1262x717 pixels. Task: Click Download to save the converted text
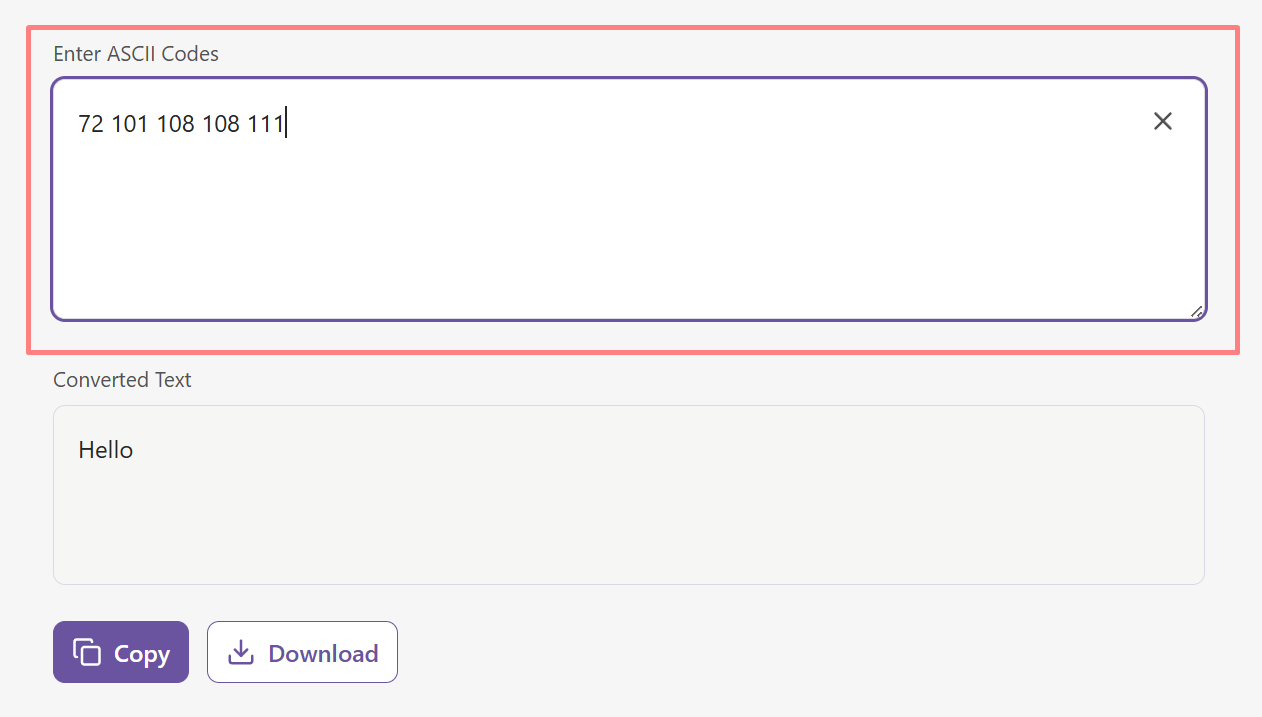point(302,651)
